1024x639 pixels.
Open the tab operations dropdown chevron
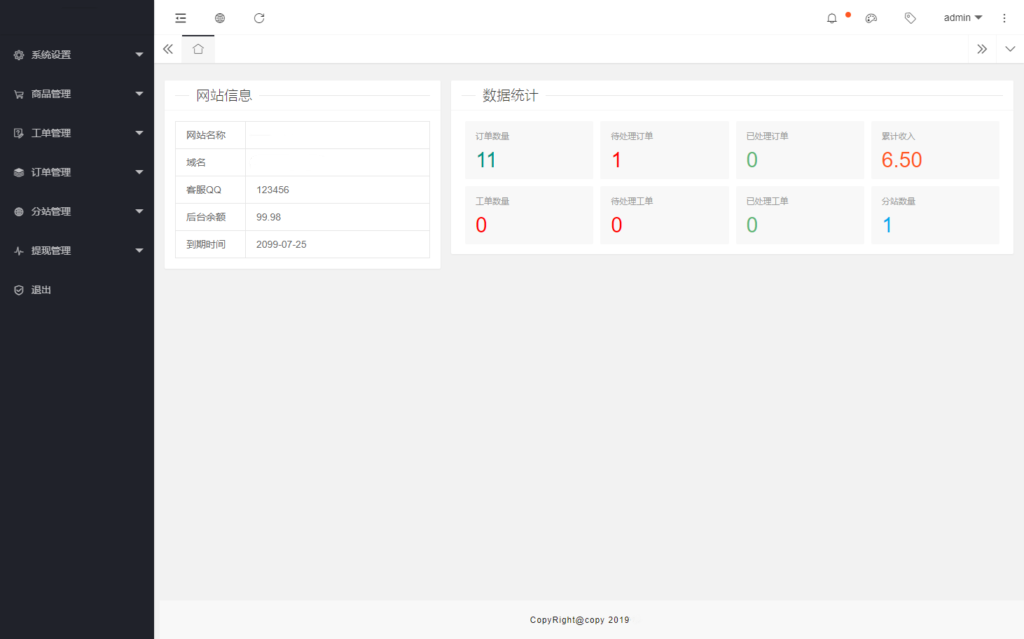click(x=1010, y=49)
